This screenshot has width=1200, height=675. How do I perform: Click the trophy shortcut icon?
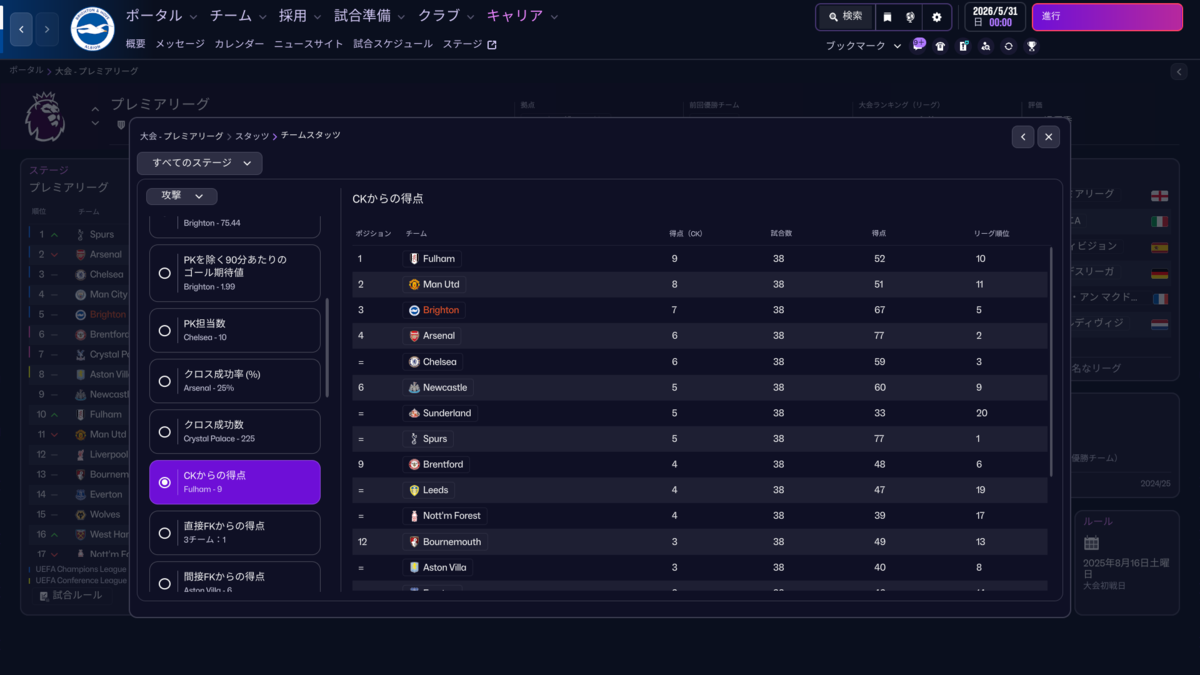(x=1032, y=46)
